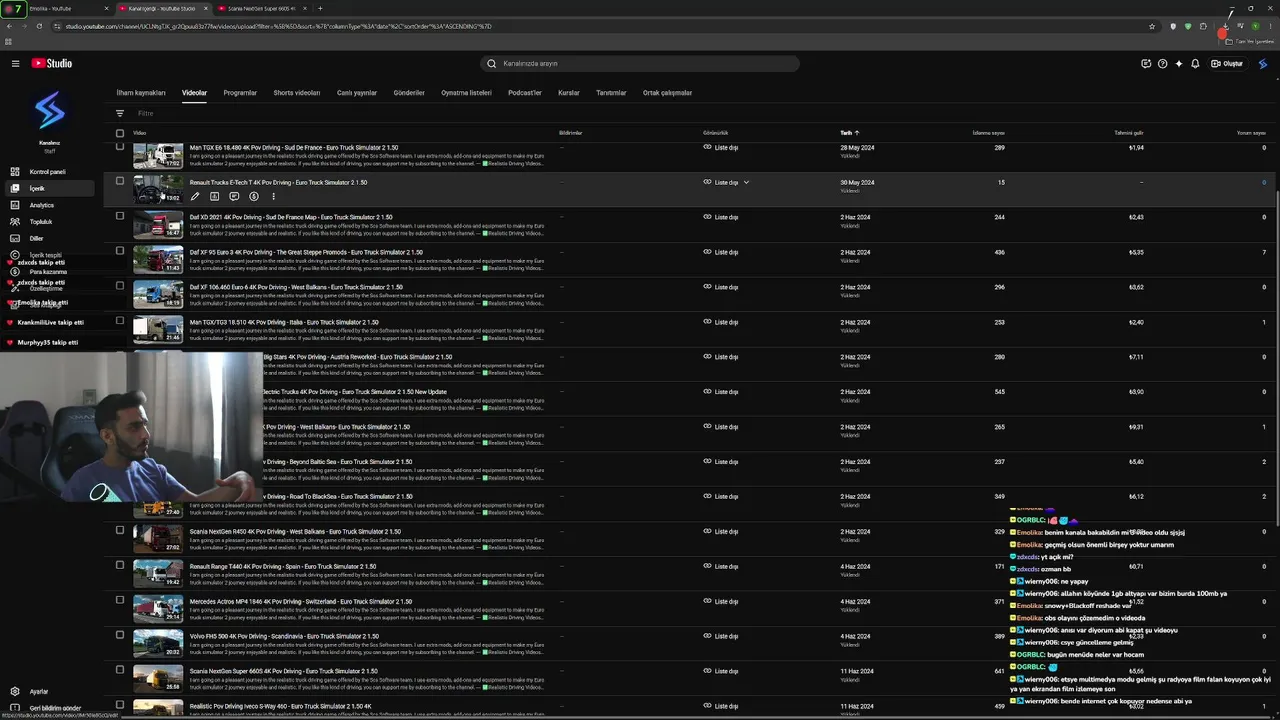This screenshot has width=1280, height=720.
Task: Click the Oluştur create button
Action: pos(1227,63)
